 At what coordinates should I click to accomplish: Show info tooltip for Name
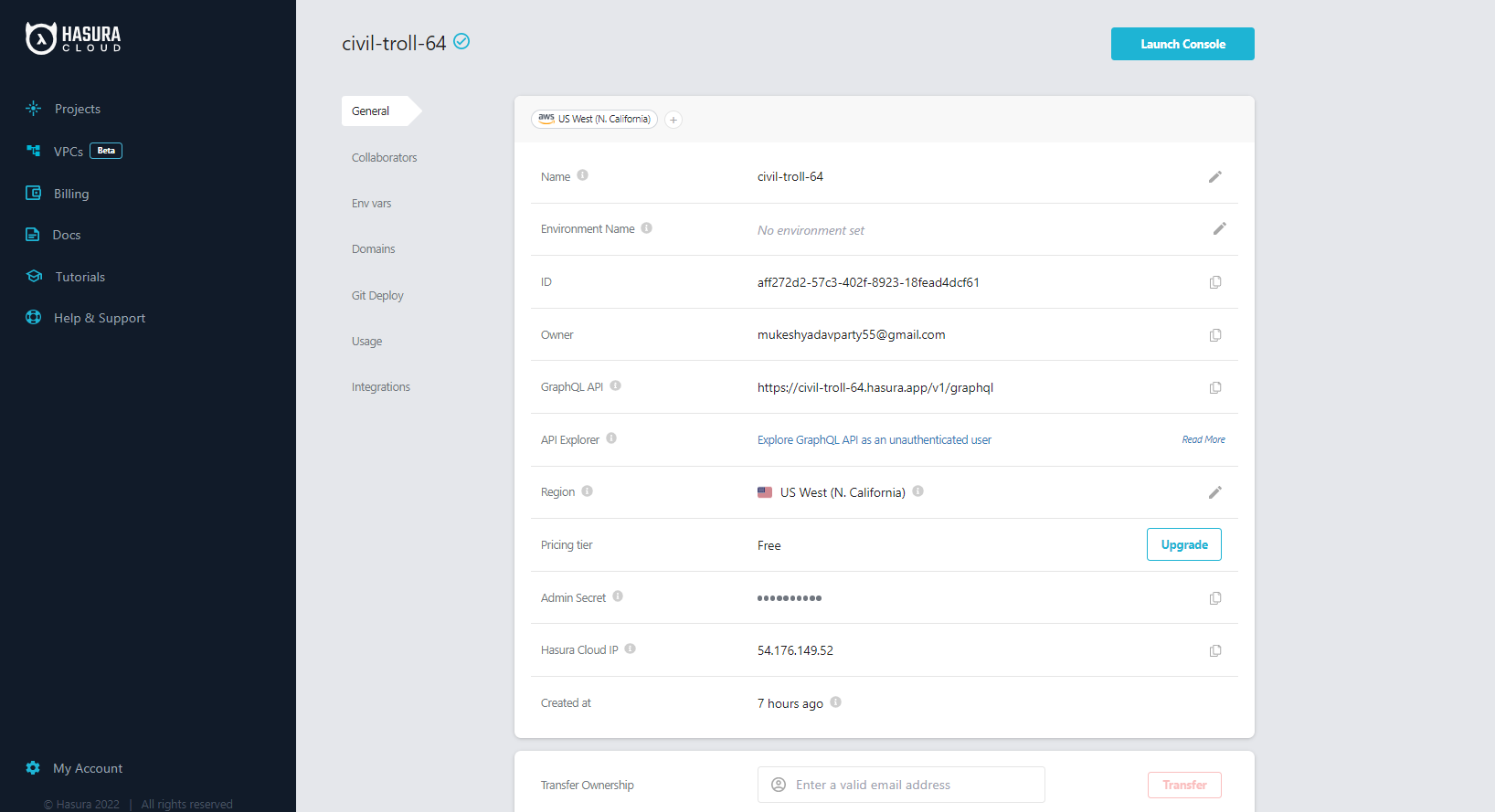pos(582,175)
